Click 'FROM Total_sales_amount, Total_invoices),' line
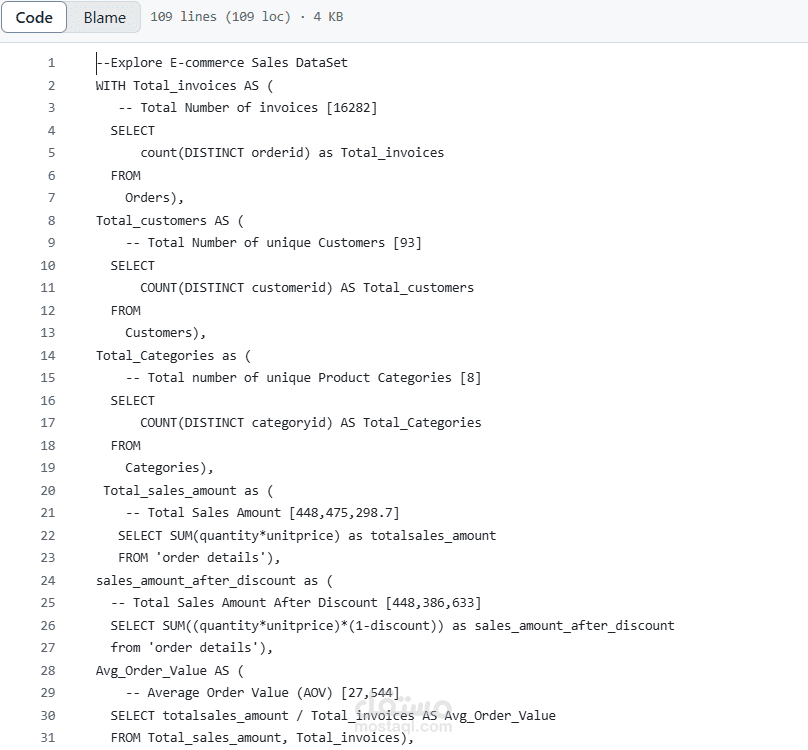The image size is (808, 750). [262, 738]
